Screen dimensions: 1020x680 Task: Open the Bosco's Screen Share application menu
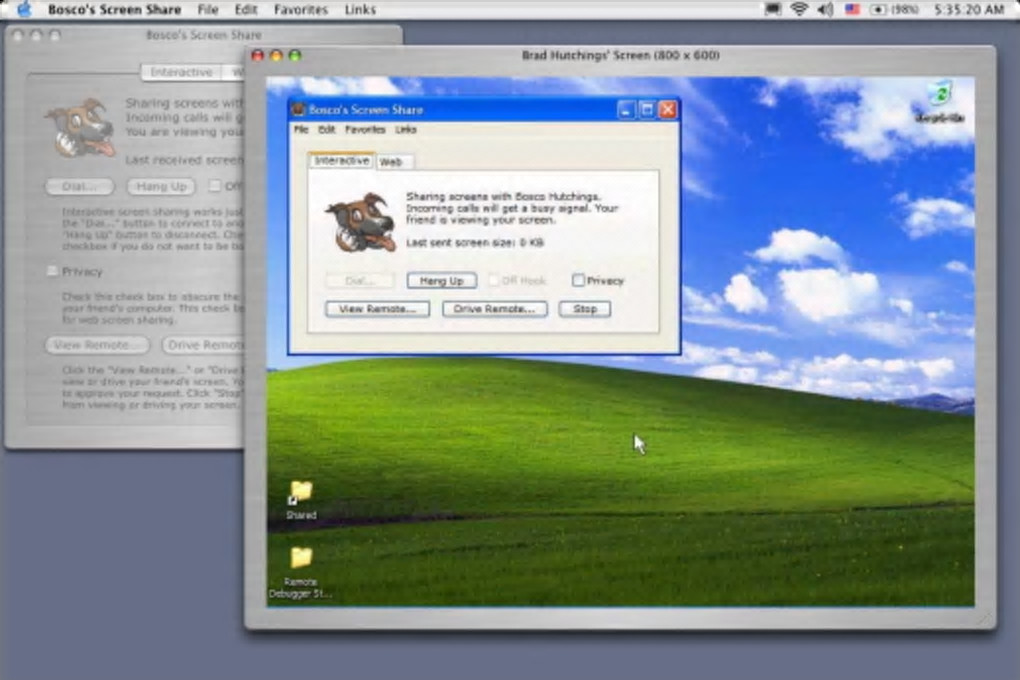coord(114,10)
